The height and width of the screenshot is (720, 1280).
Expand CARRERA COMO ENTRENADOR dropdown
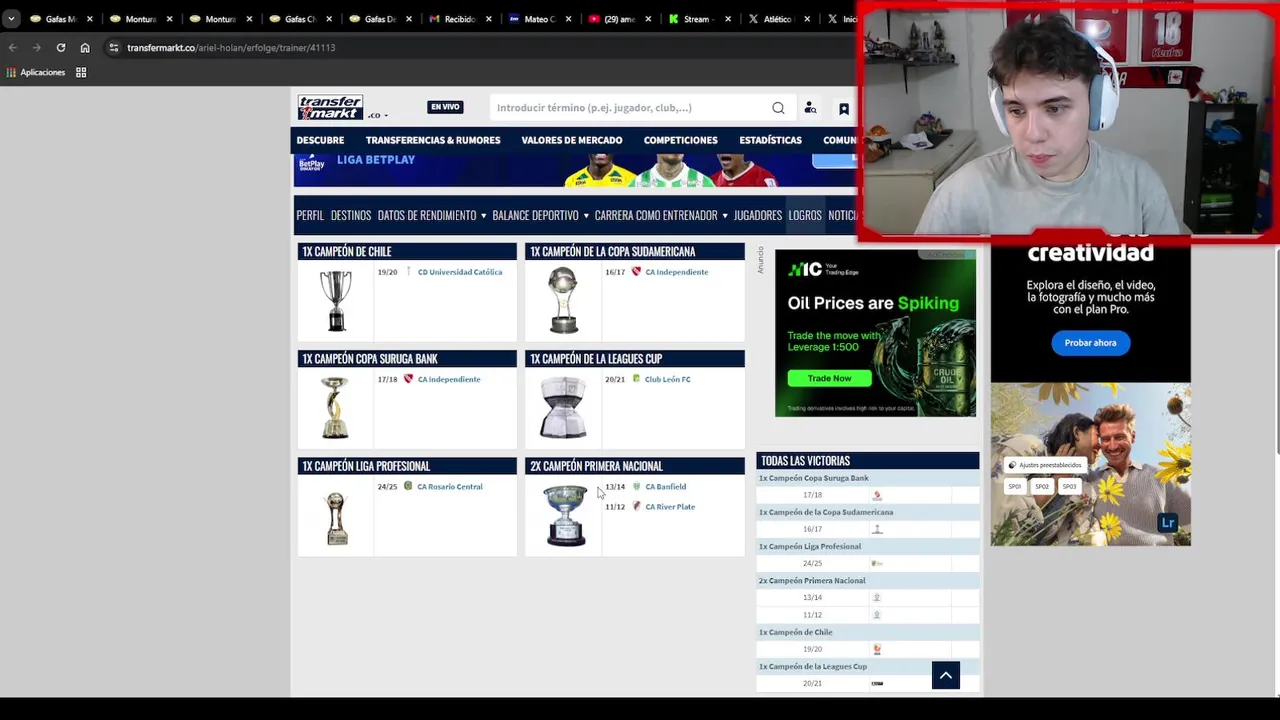pyautogui.click(x=661, y=215)
